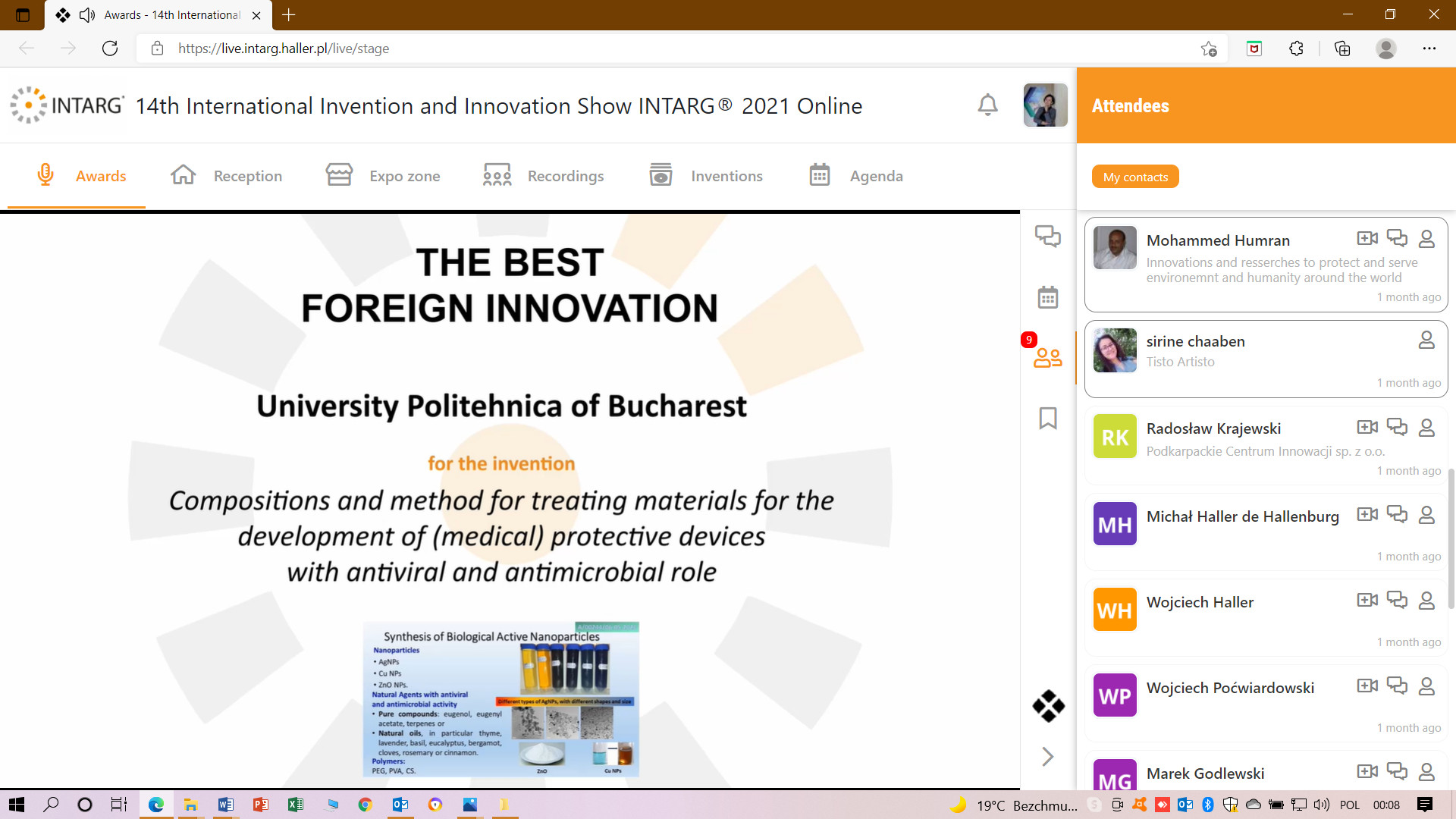
Task: Open the chat panel icon in sidebar
Action: click(x=1048, y=236)
